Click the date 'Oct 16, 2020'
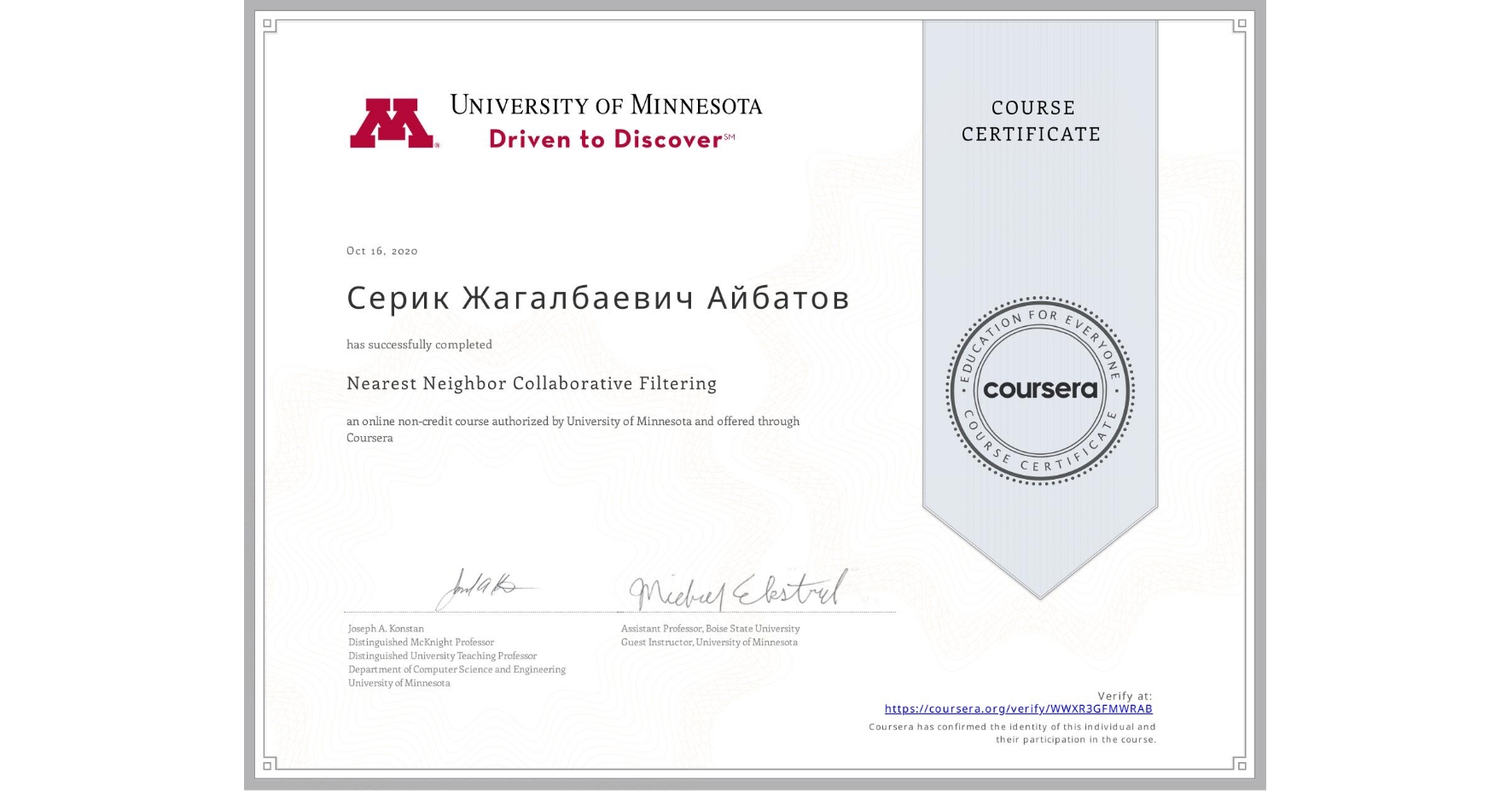This screenshot has width=1512, height=792. coord(381,251)
